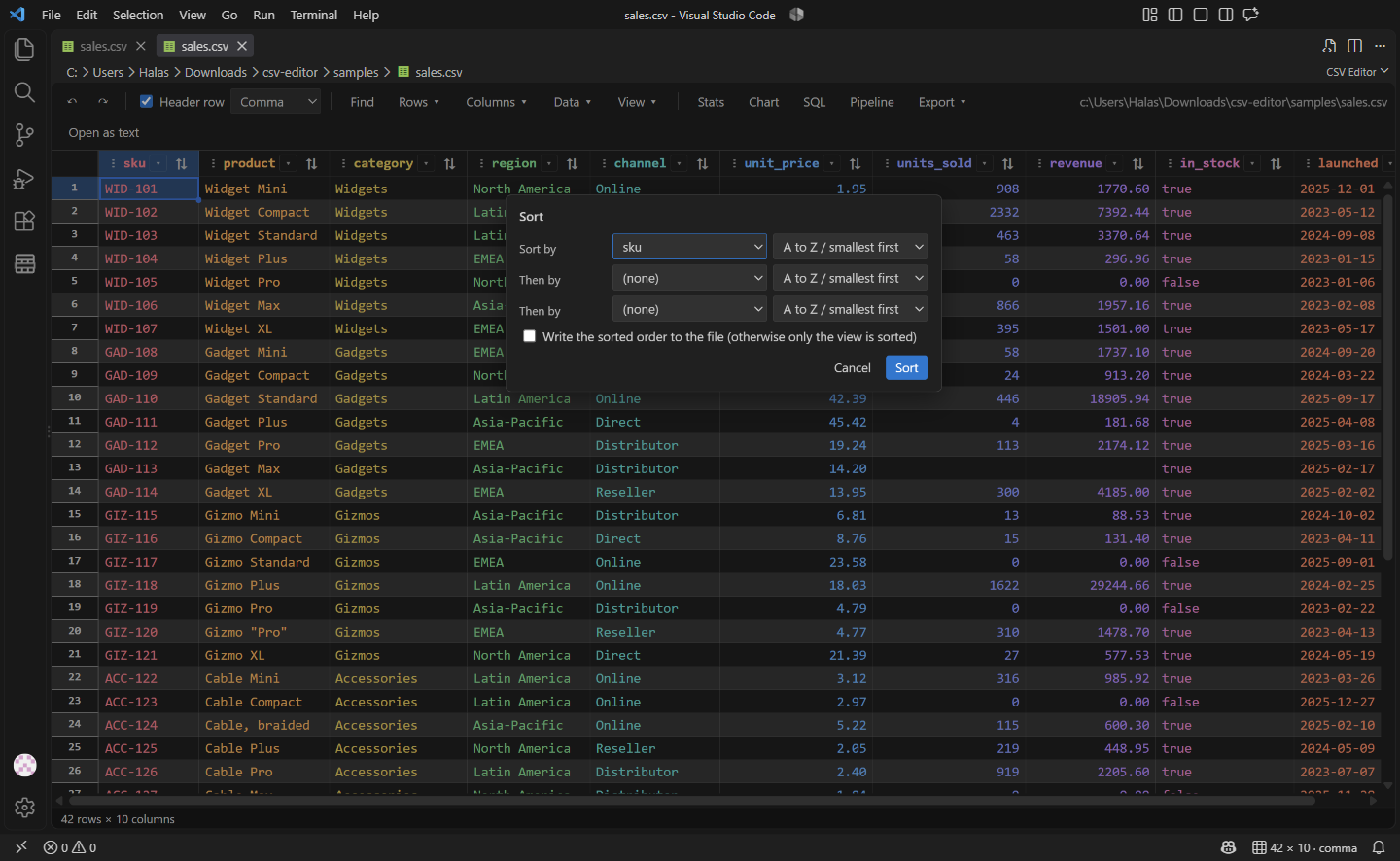Image resolution: width=1400 pixels, height=861 pixels.
Task: Open the File menu
Action: point(52,15)
